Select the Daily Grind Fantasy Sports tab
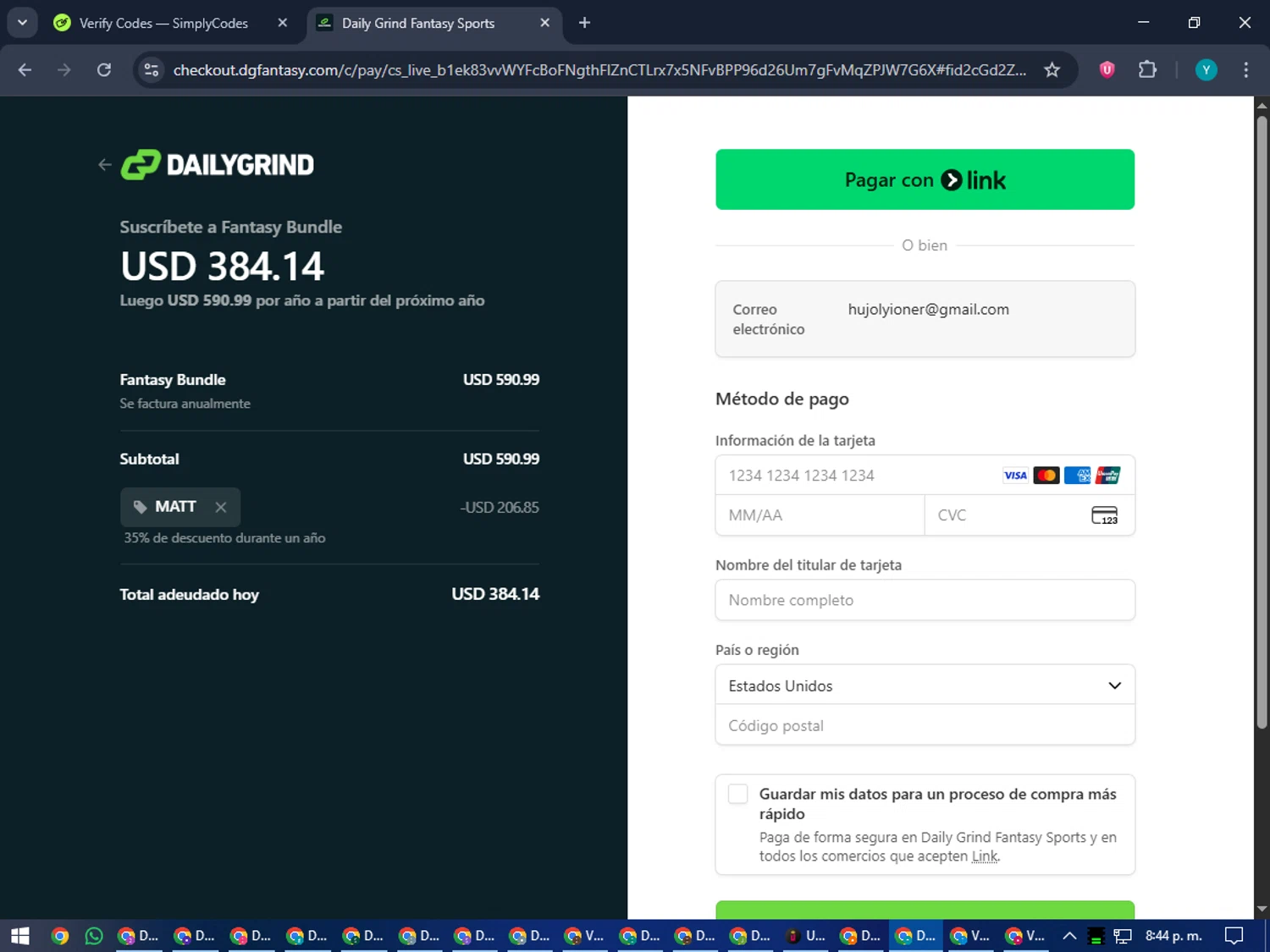1270x952 pixels. [418, 23]
